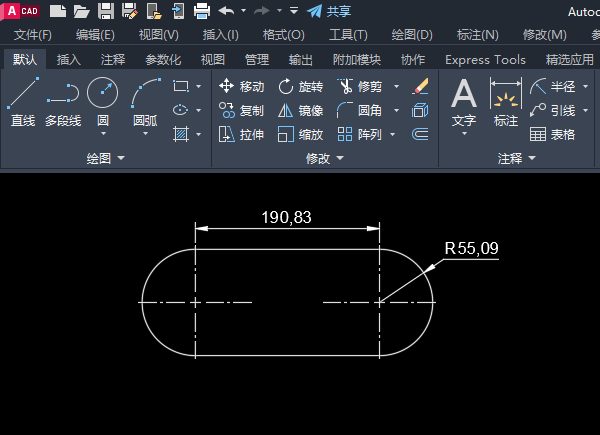Click the Redo arrow
600x435 pixels.
(262, 11)
